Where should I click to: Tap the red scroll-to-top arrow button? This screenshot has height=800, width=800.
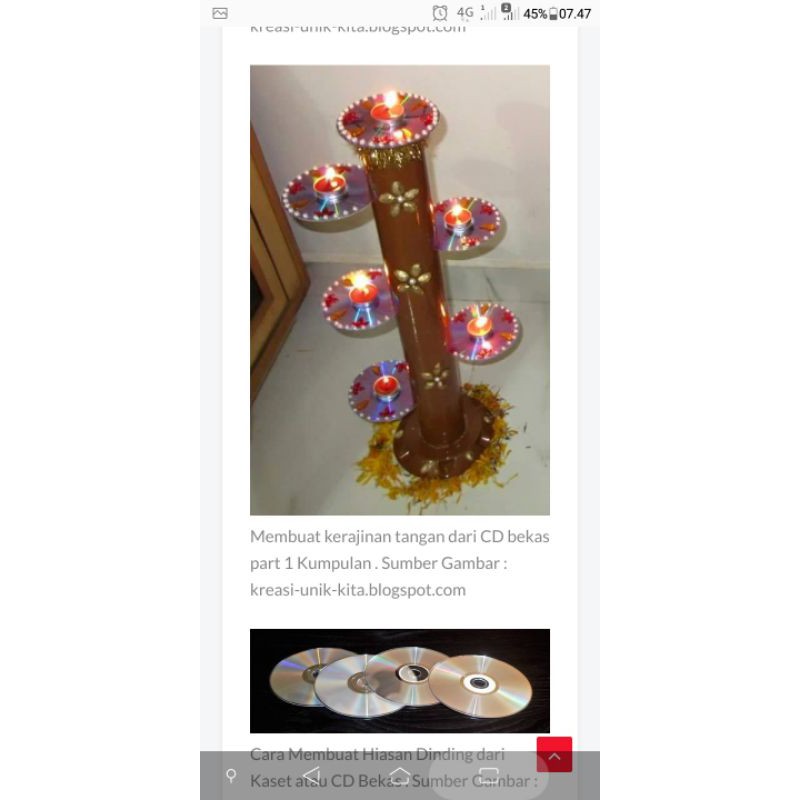point(554,754)
